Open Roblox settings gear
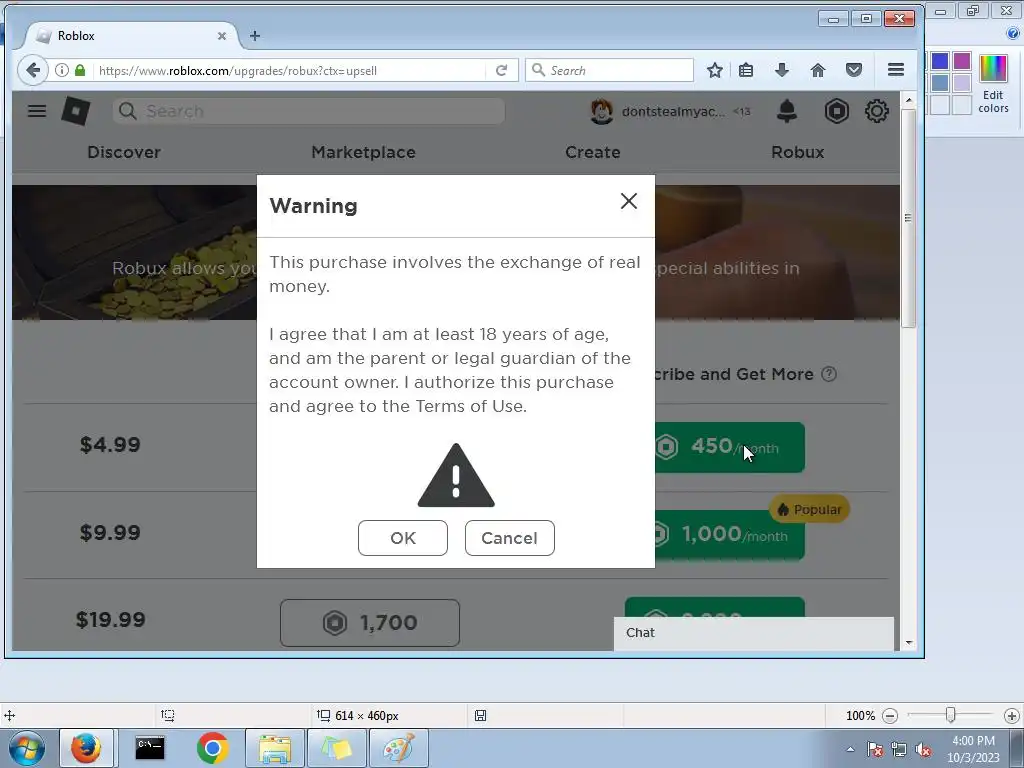 [876, 111]
